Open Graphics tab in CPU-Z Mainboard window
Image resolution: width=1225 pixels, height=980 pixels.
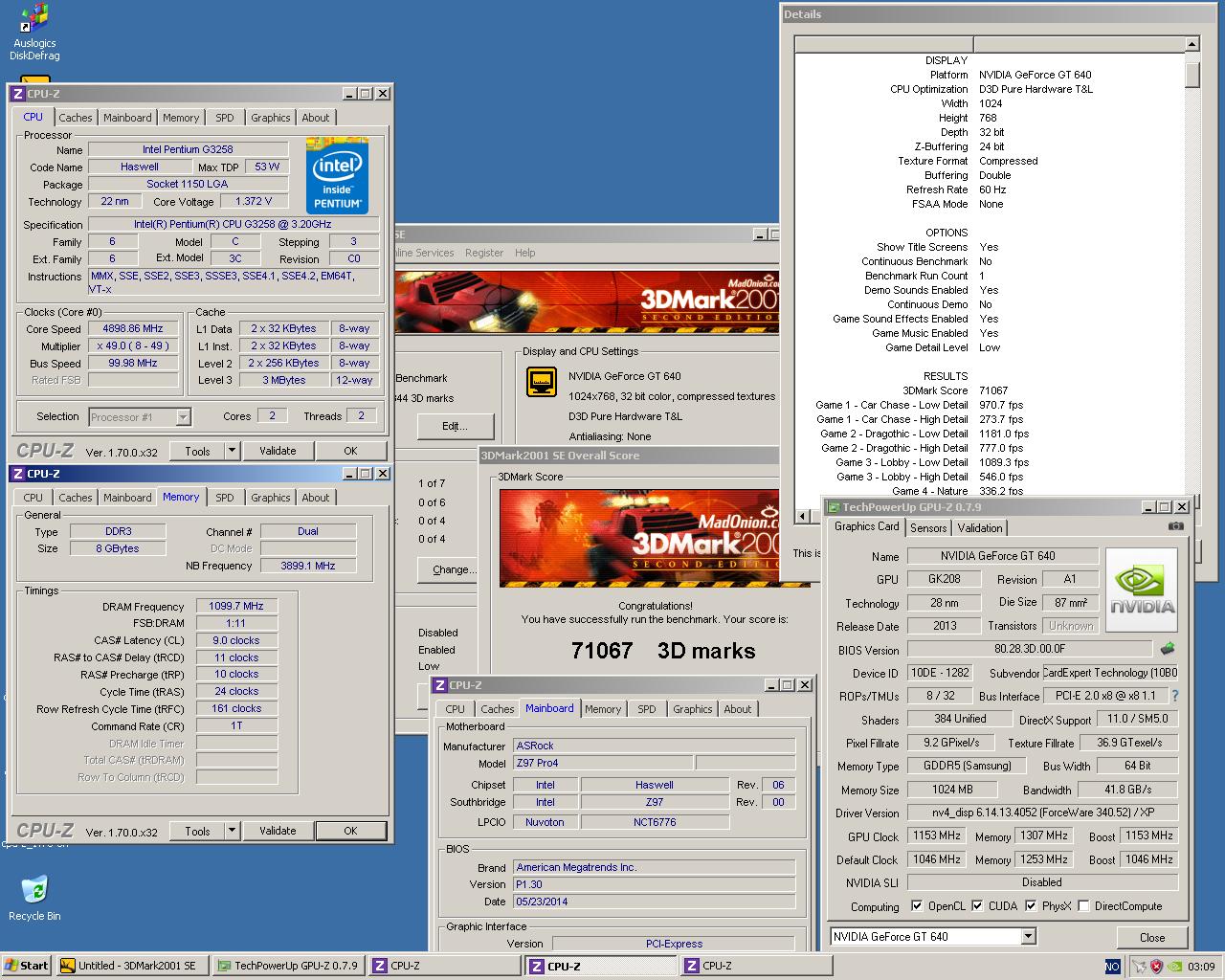(693, 709)
